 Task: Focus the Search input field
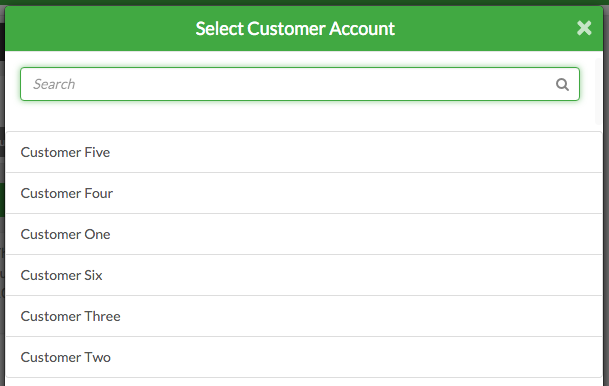(300, 84)
